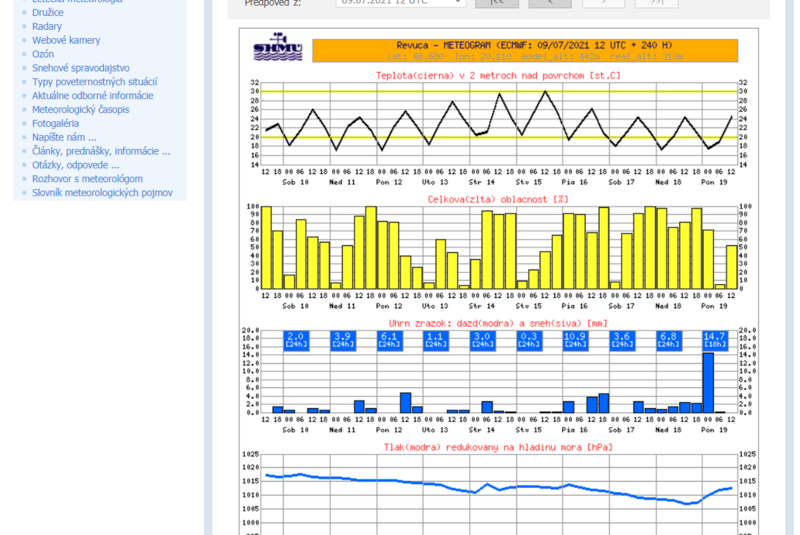Click the 14.7 [18h] precipitation label
The height and width of the screenshot is (535, 800).
pyautogui.click(x=715, y=340)
